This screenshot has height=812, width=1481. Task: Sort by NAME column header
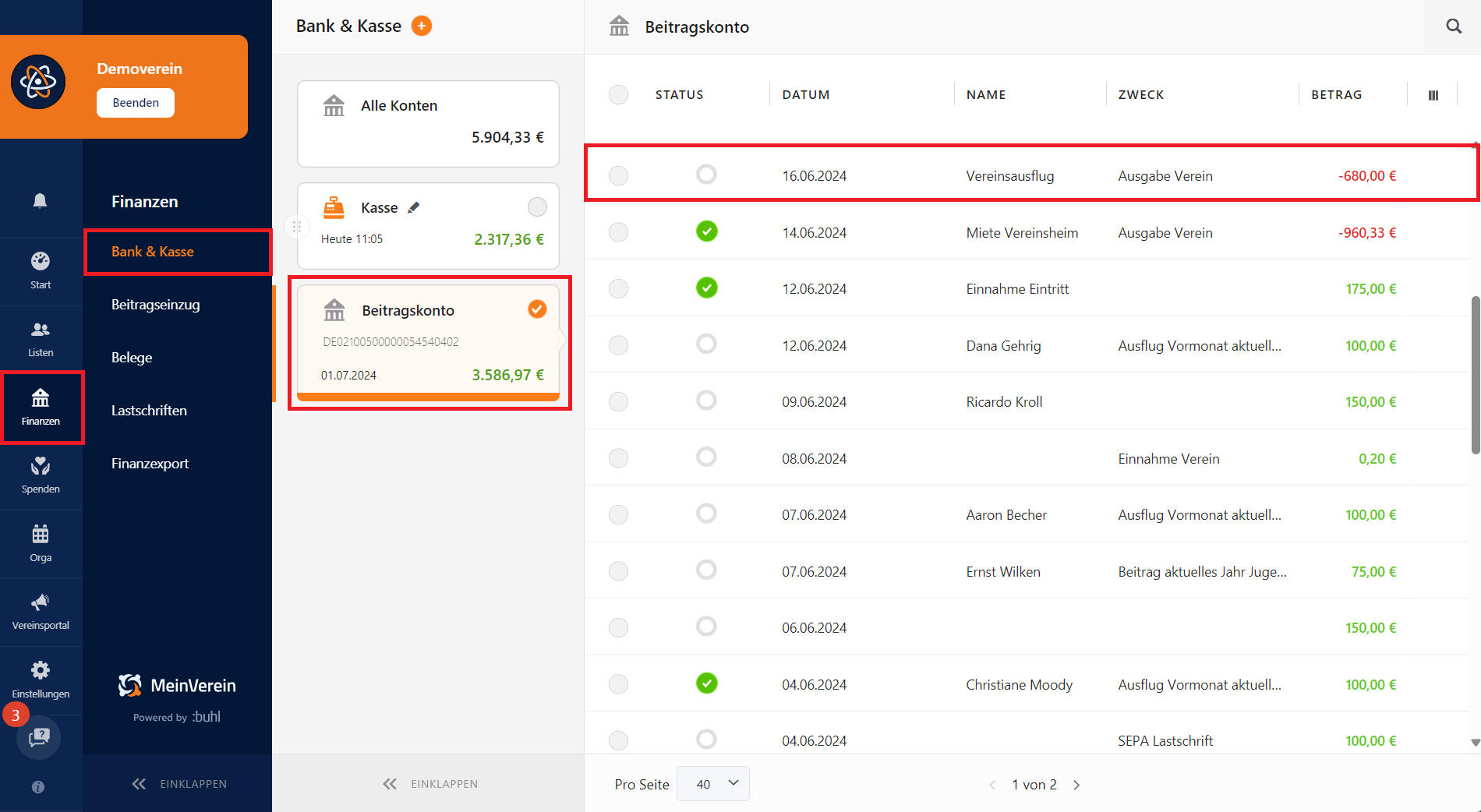(x=986, y=95)
